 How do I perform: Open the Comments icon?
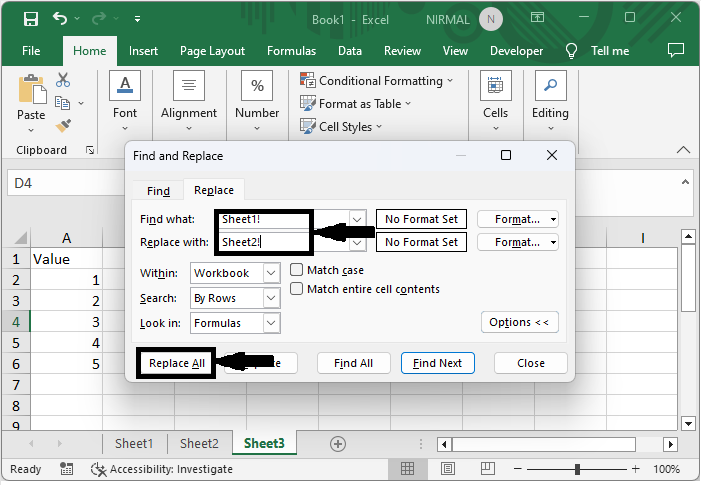(x=676, y=50)
